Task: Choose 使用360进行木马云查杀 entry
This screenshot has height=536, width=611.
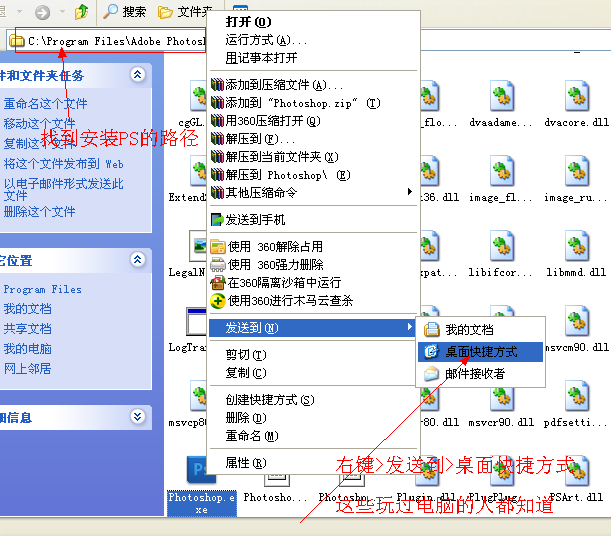Action: tap(314, 301)
